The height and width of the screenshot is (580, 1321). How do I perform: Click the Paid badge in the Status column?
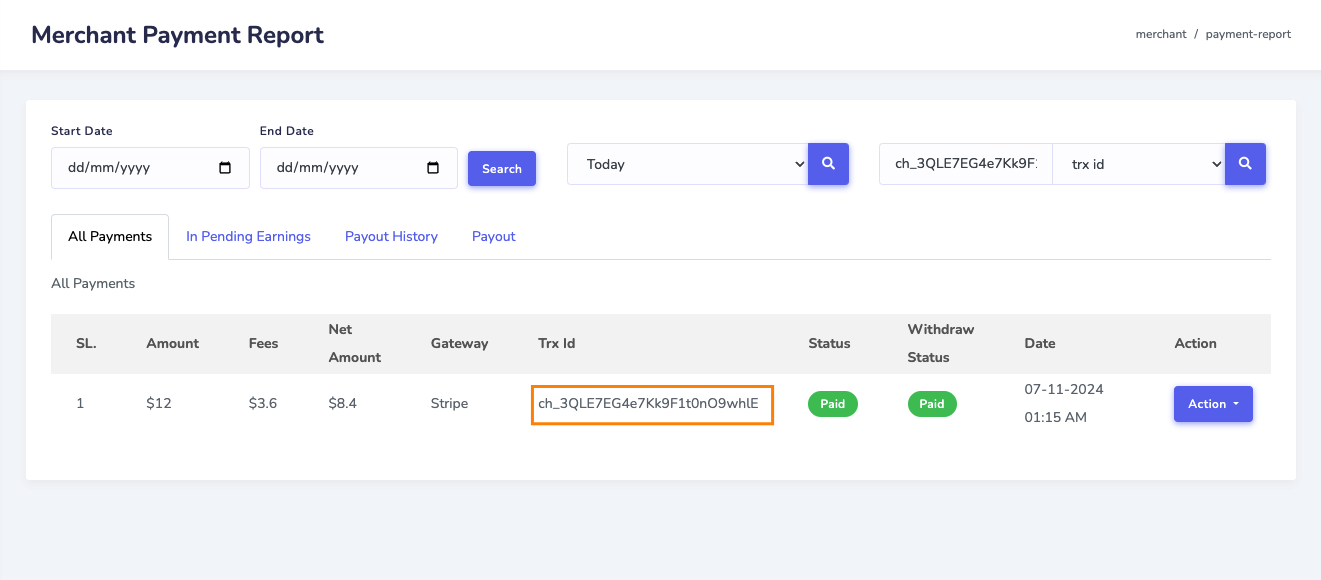click(x=832, y=404)
